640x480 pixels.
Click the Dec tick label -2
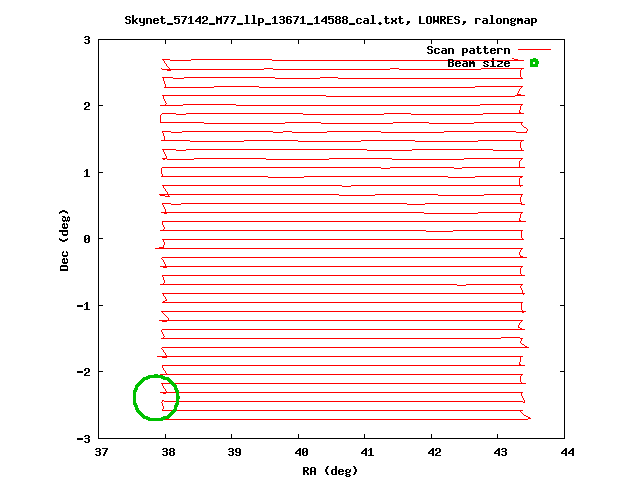pos(84,372)
